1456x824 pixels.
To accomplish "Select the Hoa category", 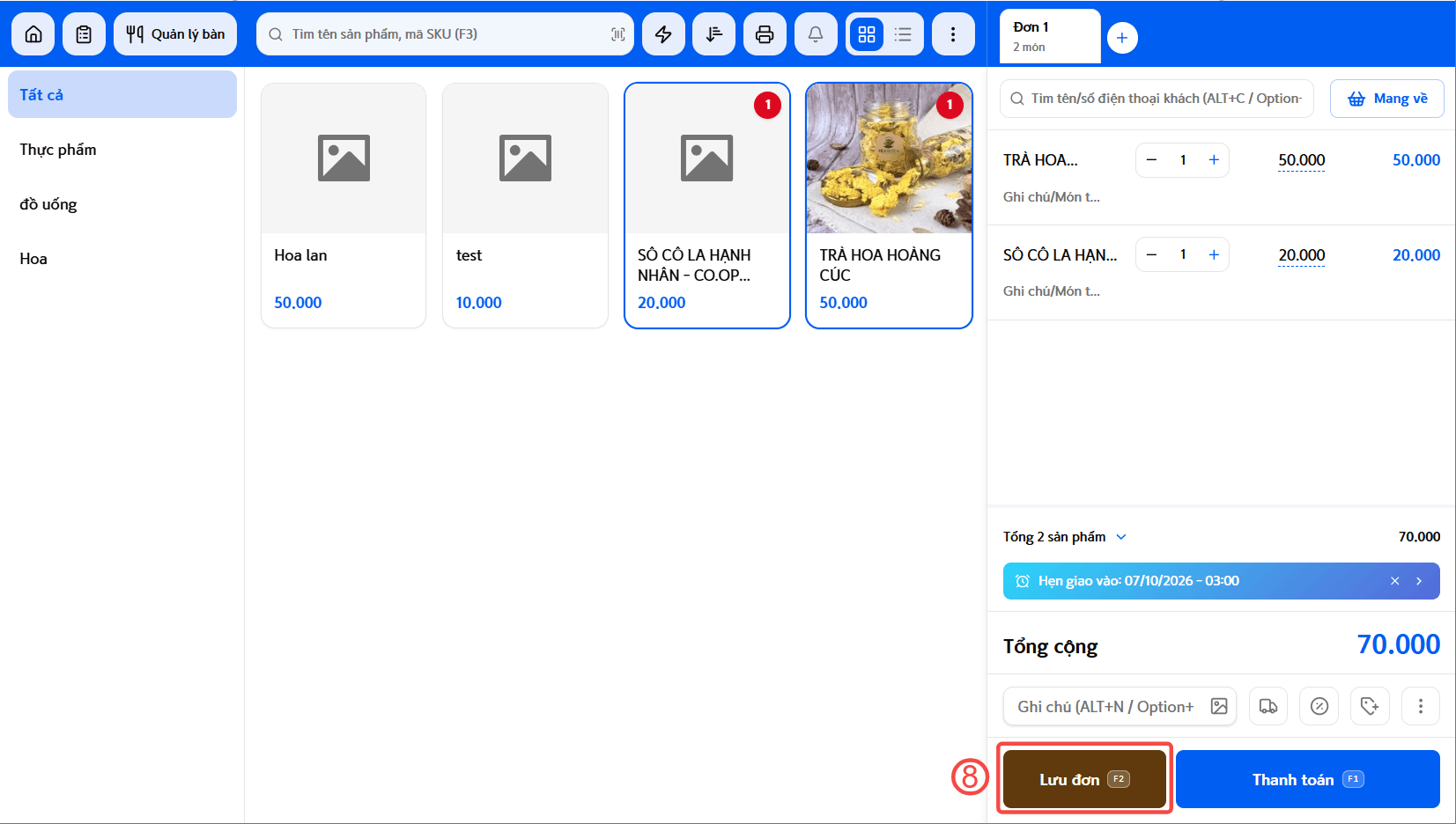I will [x=122, y=259].
